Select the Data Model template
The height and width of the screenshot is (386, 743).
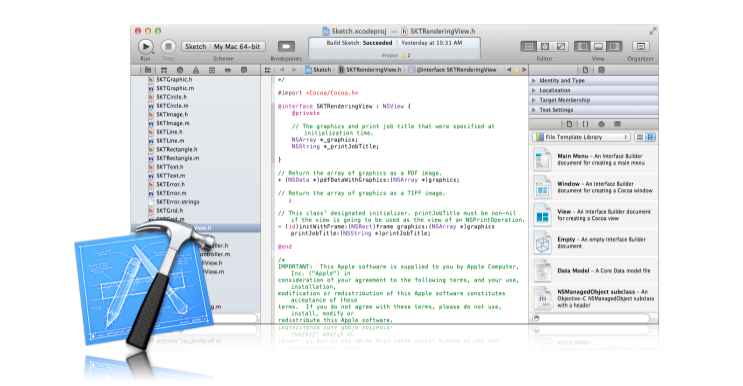click(593, 270)
